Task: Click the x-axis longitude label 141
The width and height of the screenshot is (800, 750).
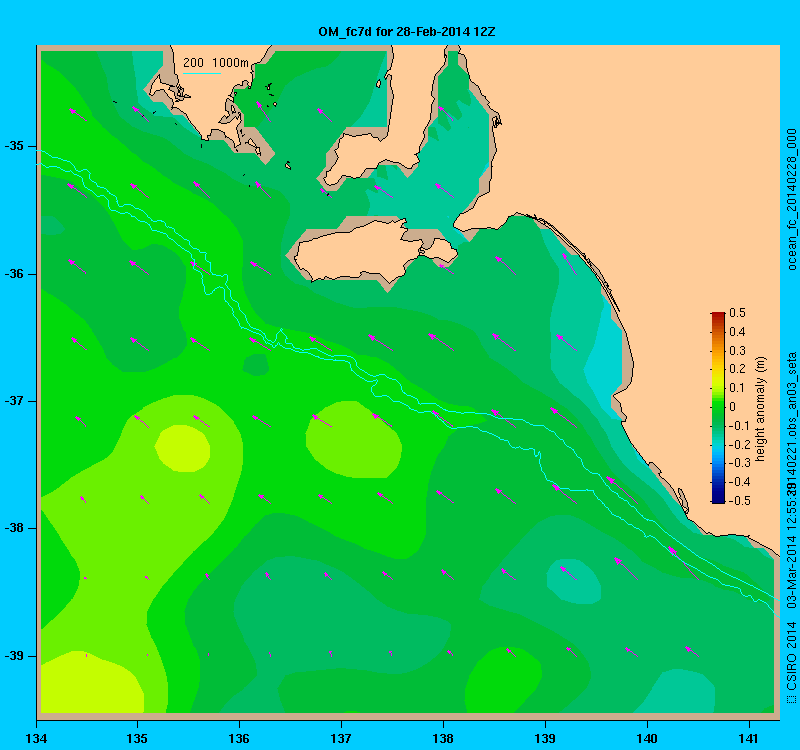Action: click(x=749, y=738)
